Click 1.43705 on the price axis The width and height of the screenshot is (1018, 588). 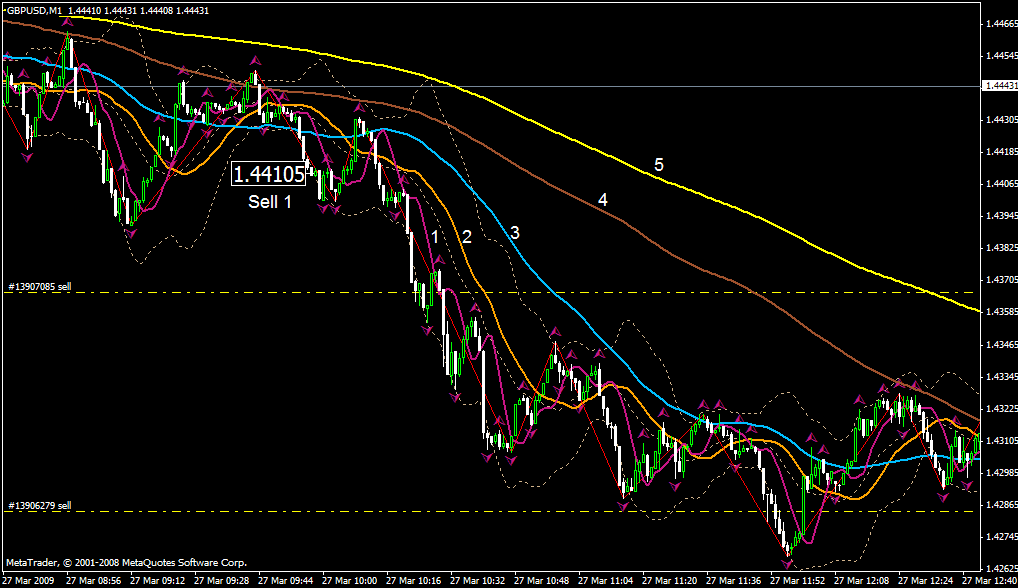coord(1000,280)
